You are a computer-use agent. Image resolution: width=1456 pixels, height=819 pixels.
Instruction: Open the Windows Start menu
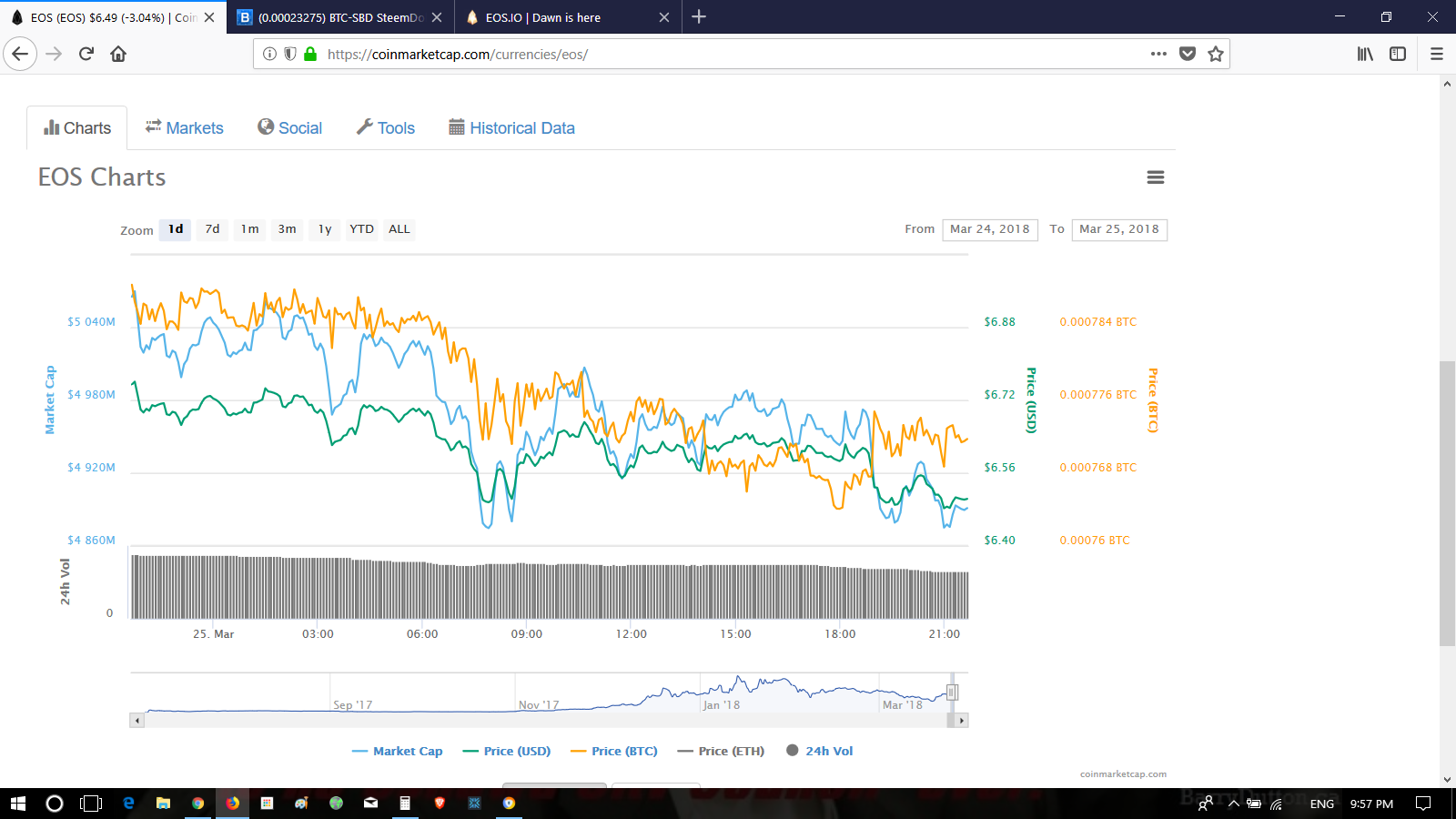[18, 804]
